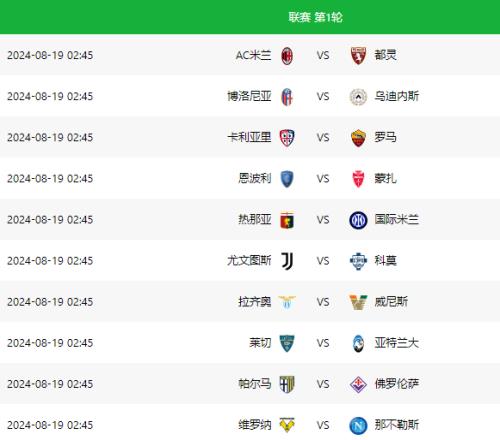500x440 pixels.
Task: Open the 热那亚 team name link
Action: click(x=255, y=220)
